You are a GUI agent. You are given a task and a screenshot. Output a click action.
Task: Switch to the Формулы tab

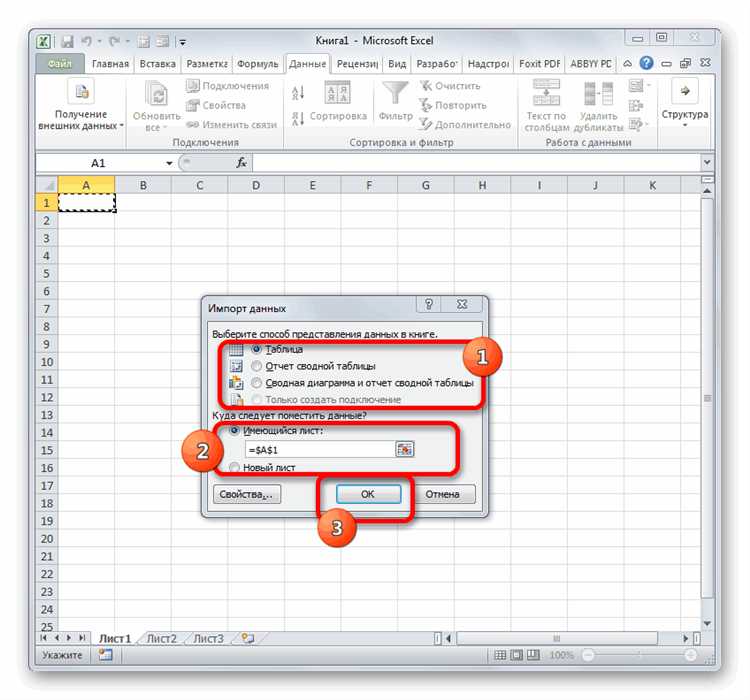[x=257, y=64]
